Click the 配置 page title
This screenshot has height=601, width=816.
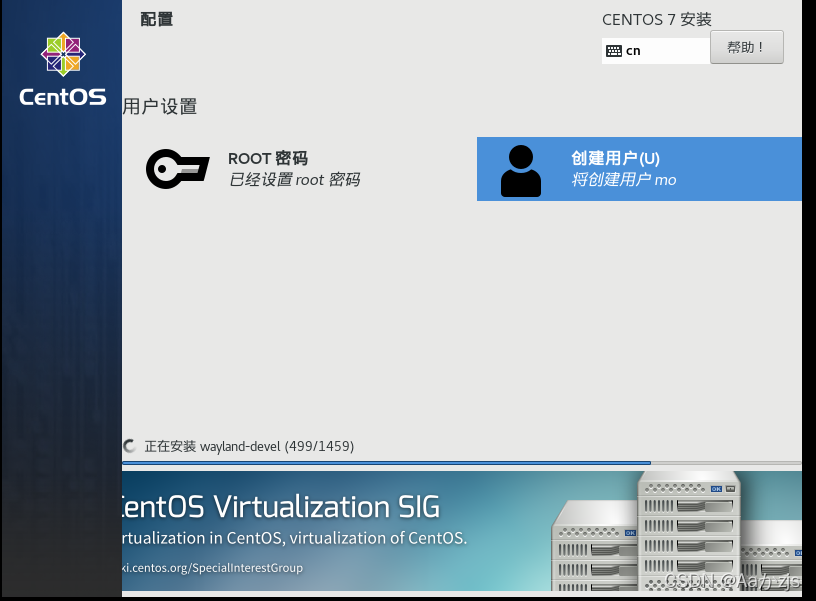coord(157,19)
